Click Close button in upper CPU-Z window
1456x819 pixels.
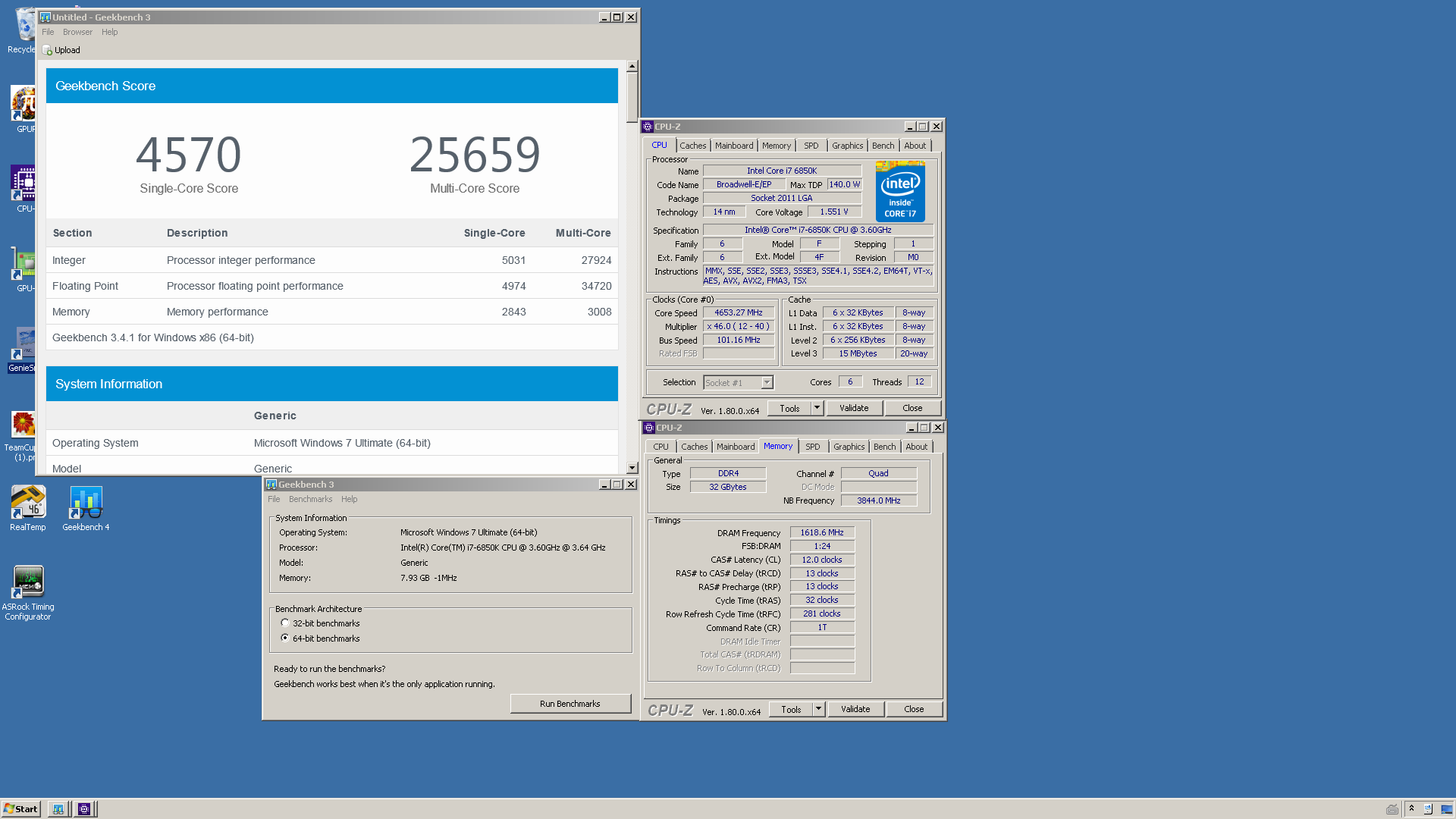[x=912, y=408]
